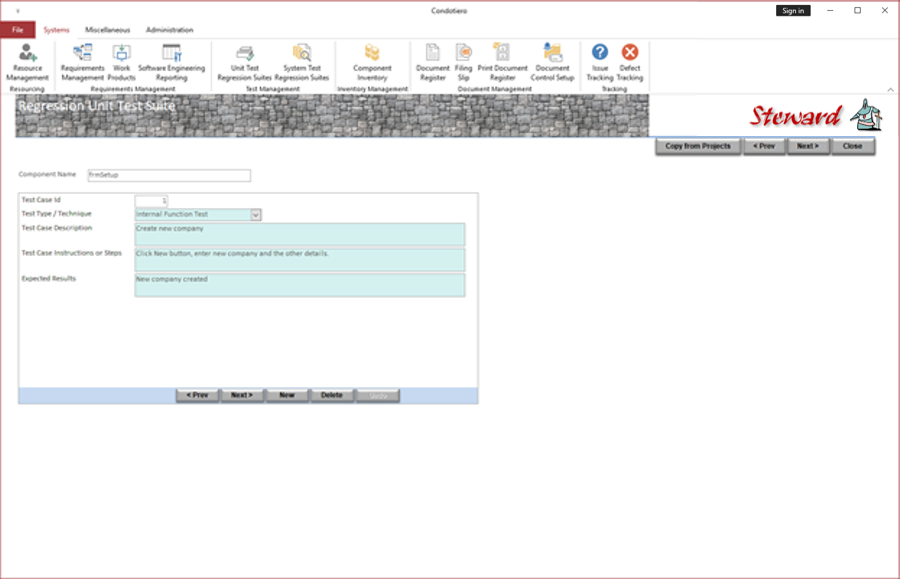Switch to the Miscellaneous tab

pyautogui.click(x=108, y=30)
